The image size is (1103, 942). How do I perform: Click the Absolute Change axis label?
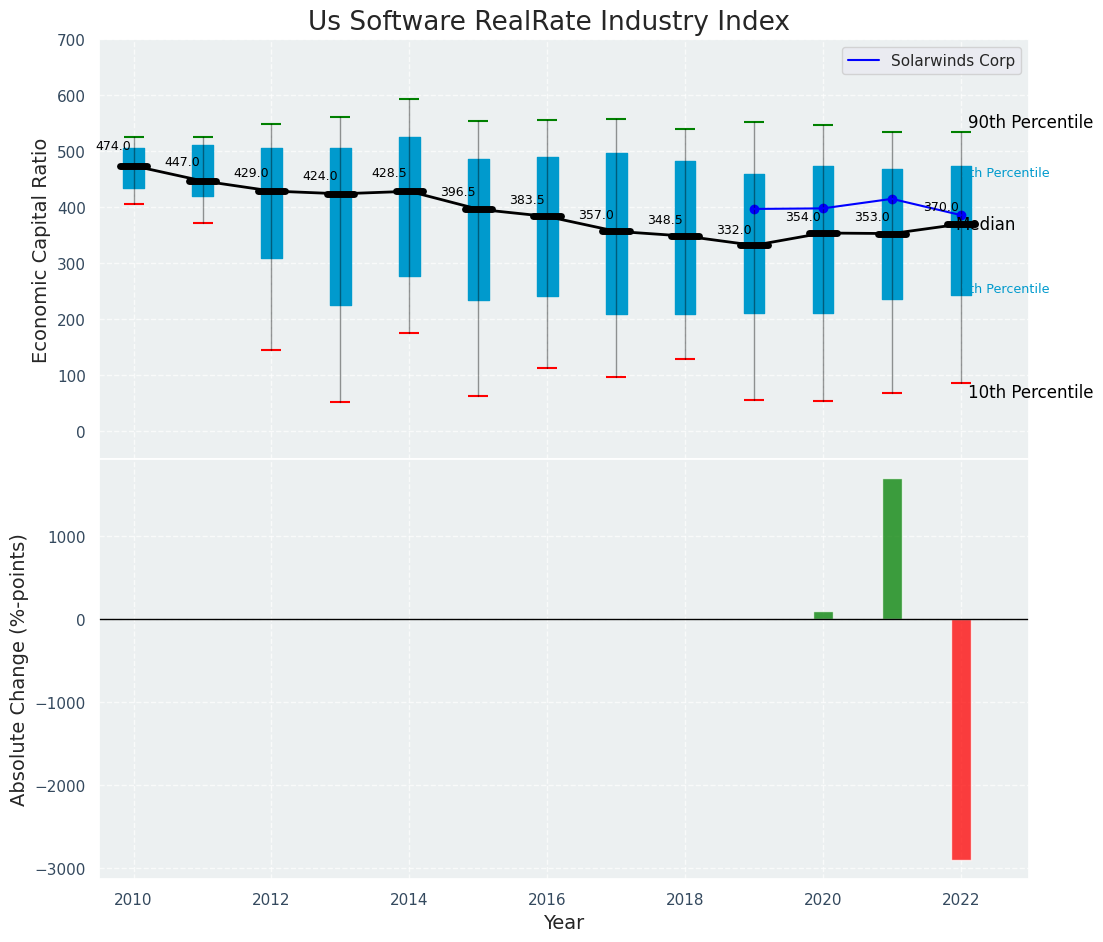coord(18,670)
